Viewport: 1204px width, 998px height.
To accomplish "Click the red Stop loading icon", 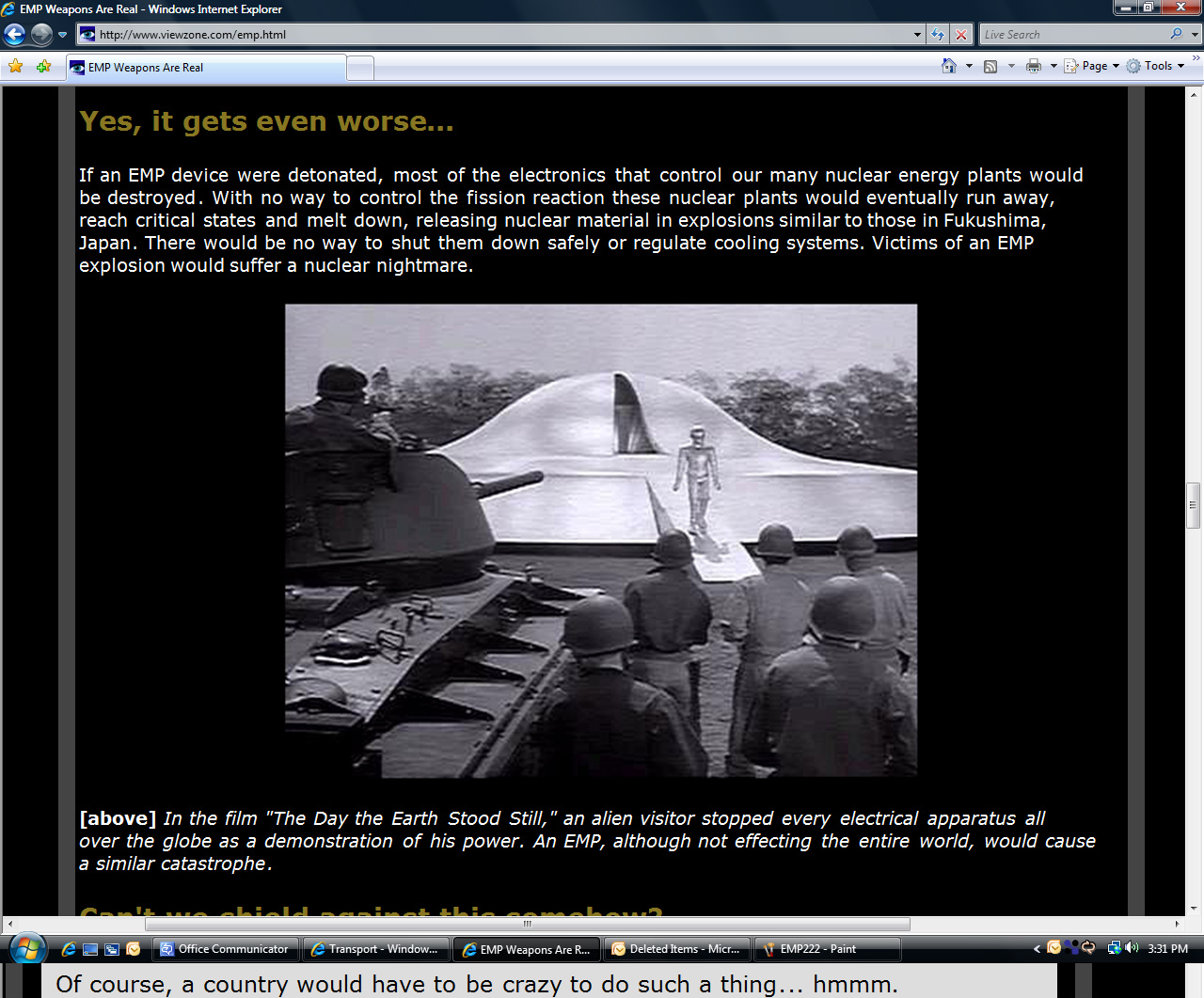I will [961, 35].
